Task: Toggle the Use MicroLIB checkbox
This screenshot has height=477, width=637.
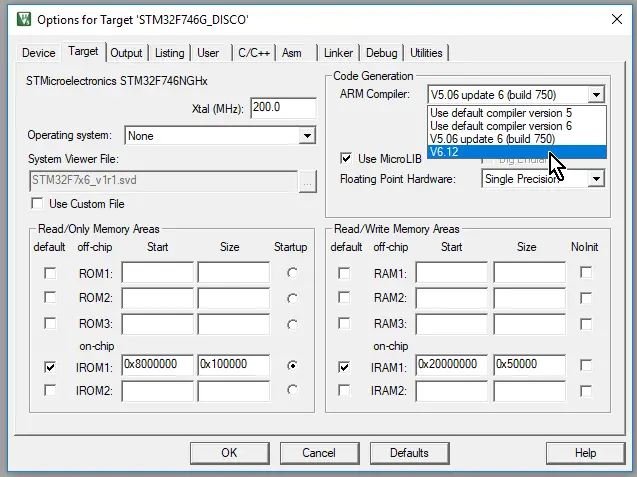Action: click(346, 158)
